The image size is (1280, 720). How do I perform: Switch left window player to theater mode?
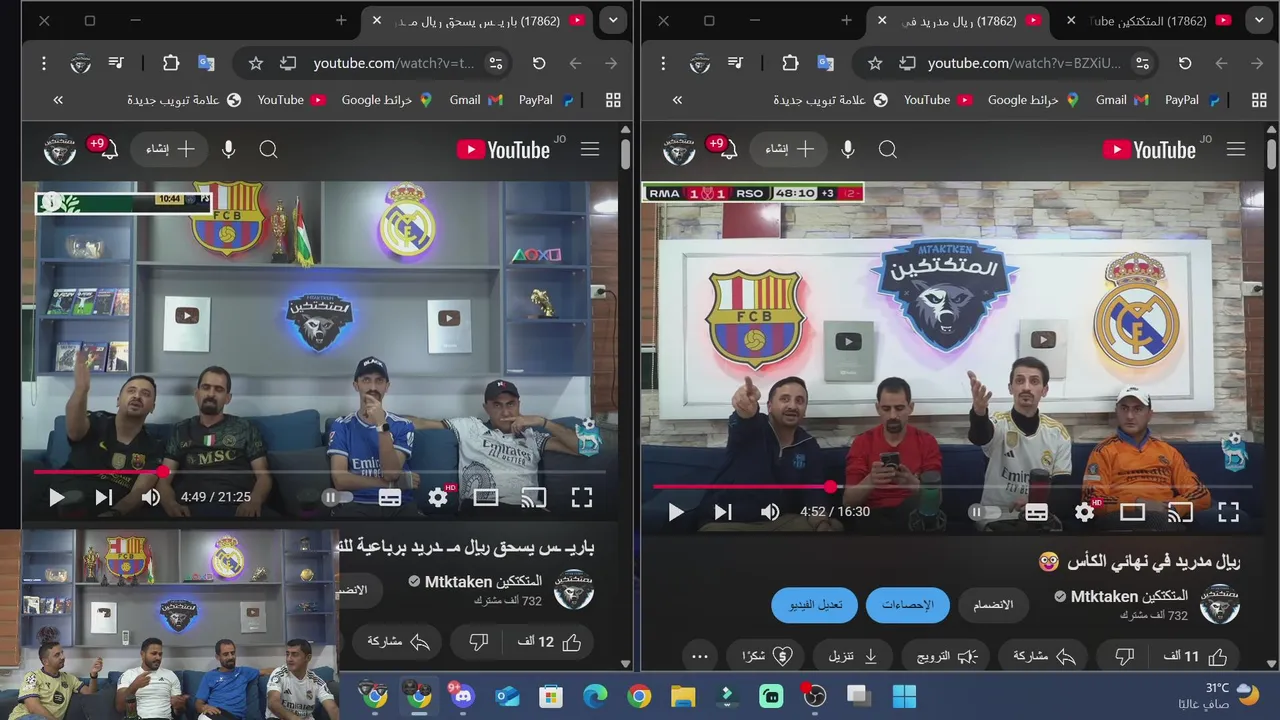486,497
